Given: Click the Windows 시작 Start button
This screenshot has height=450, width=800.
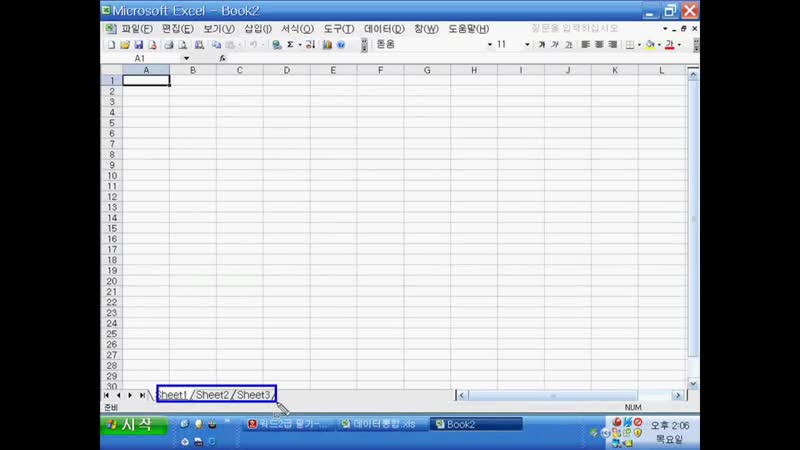Looking at the screenshot, I should coord(128,425).
